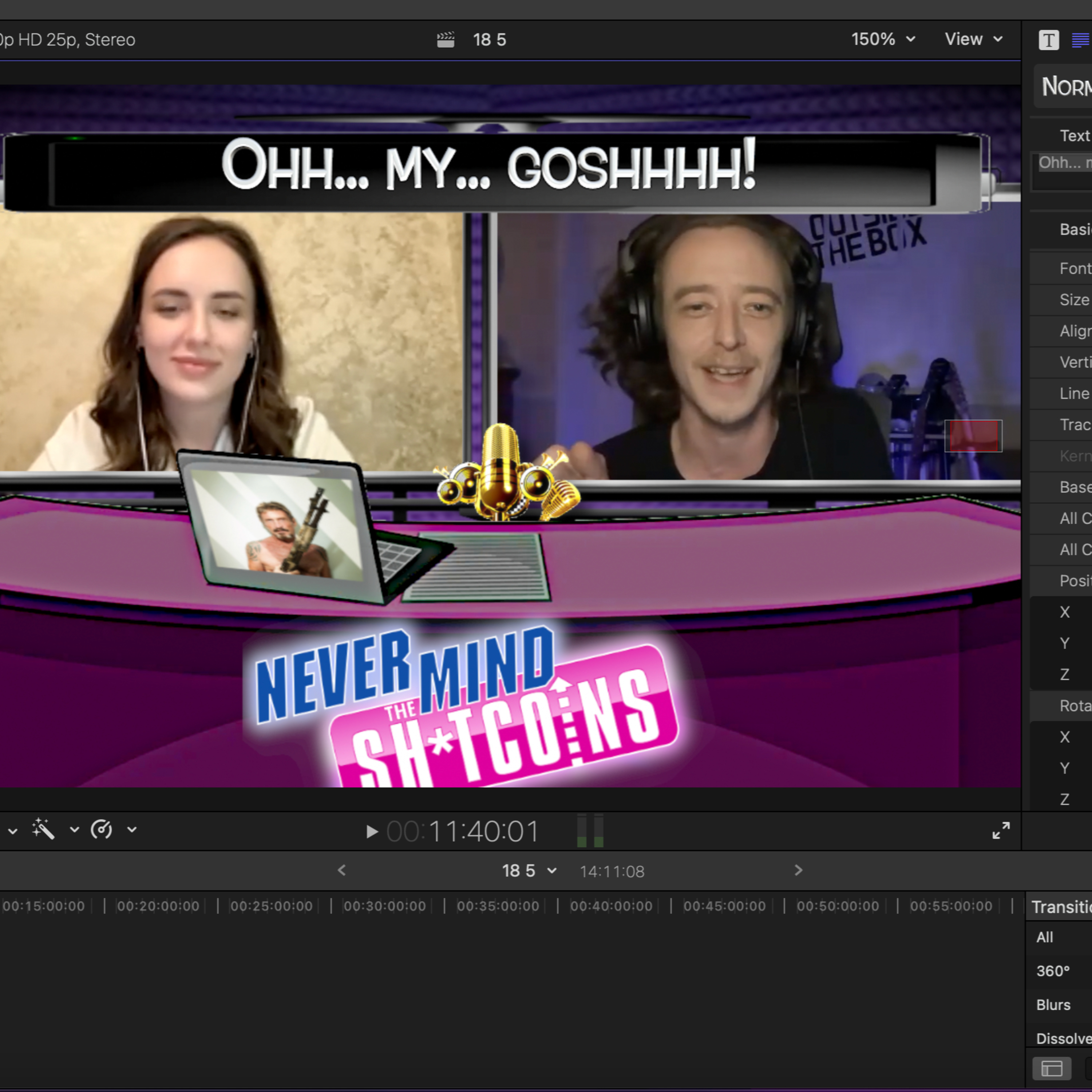Screen dimensions: 1092x1092
Task: Expand the enhancements wand dropdown arrow
Action: pos(74,830)
